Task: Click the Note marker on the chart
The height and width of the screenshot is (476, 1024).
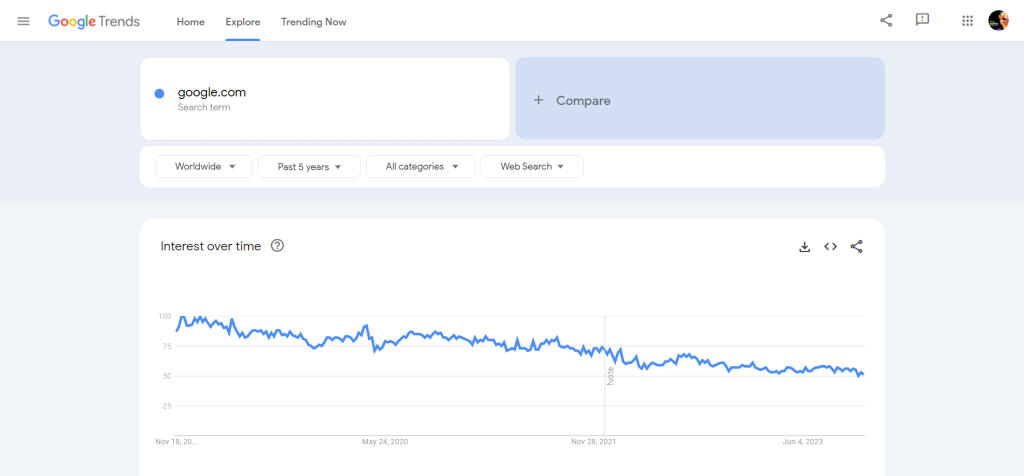Action: 611,375
